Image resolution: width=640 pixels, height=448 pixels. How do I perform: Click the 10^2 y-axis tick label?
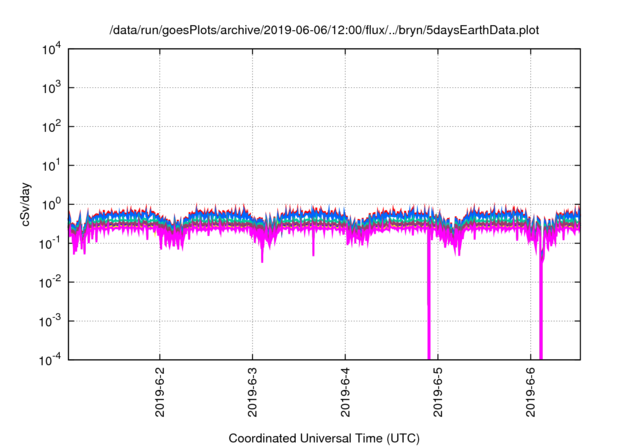pos(51,127)
